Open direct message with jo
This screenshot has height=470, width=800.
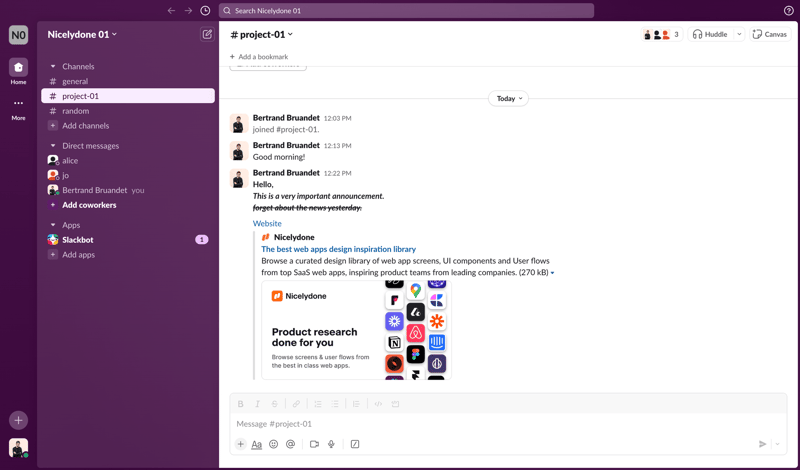[x=128, y=176]
